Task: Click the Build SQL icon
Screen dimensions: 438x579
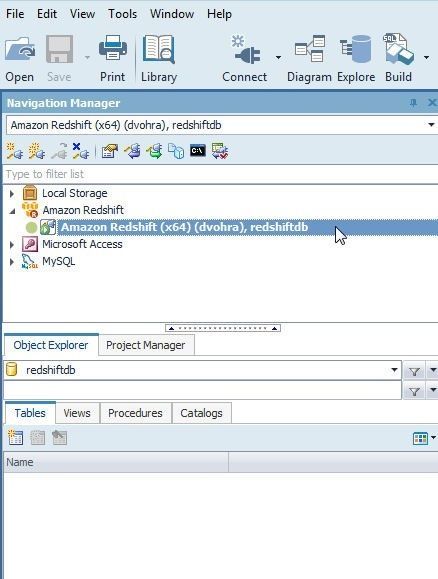Action: [x=398, y=49]
